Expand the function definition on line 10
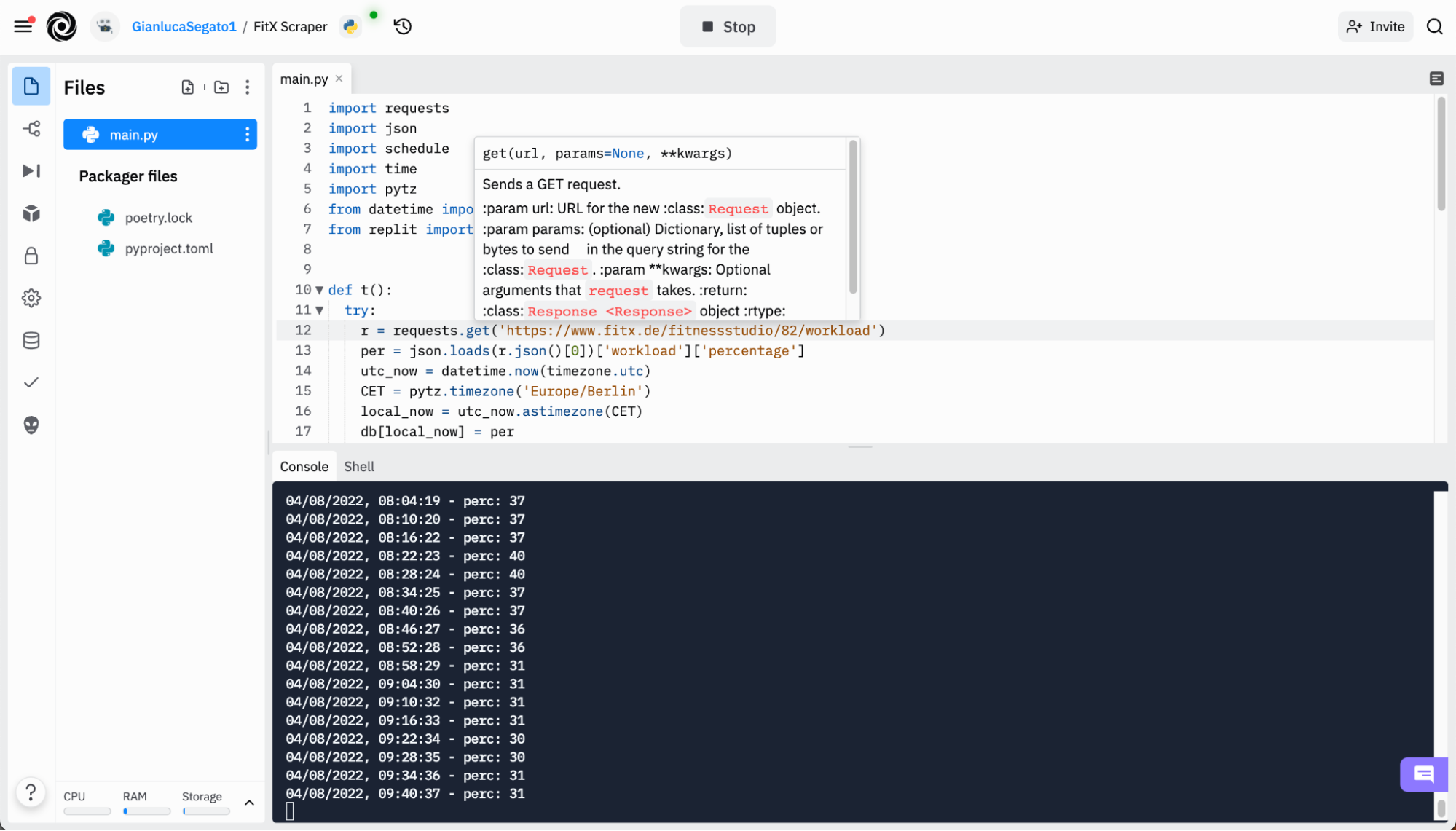 (x=319, y=290)
